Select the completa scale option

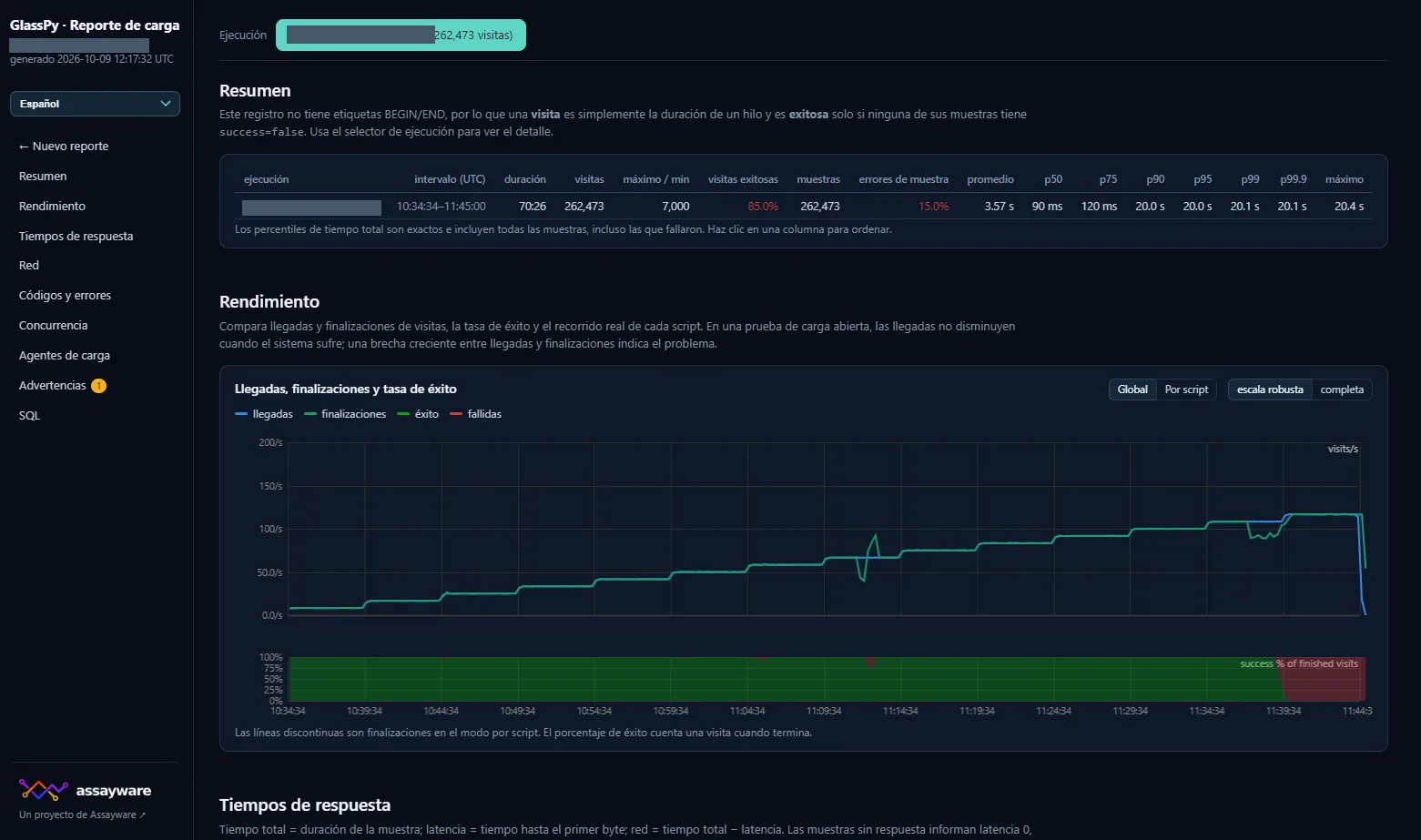(1342, 390)
